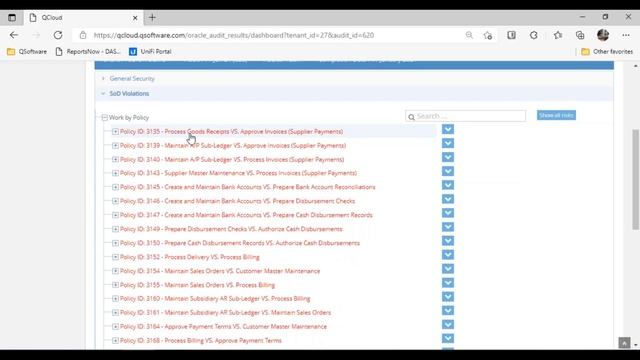Open the Favorites list star icon
The image size is (640, 360).
tap(558, 35)
